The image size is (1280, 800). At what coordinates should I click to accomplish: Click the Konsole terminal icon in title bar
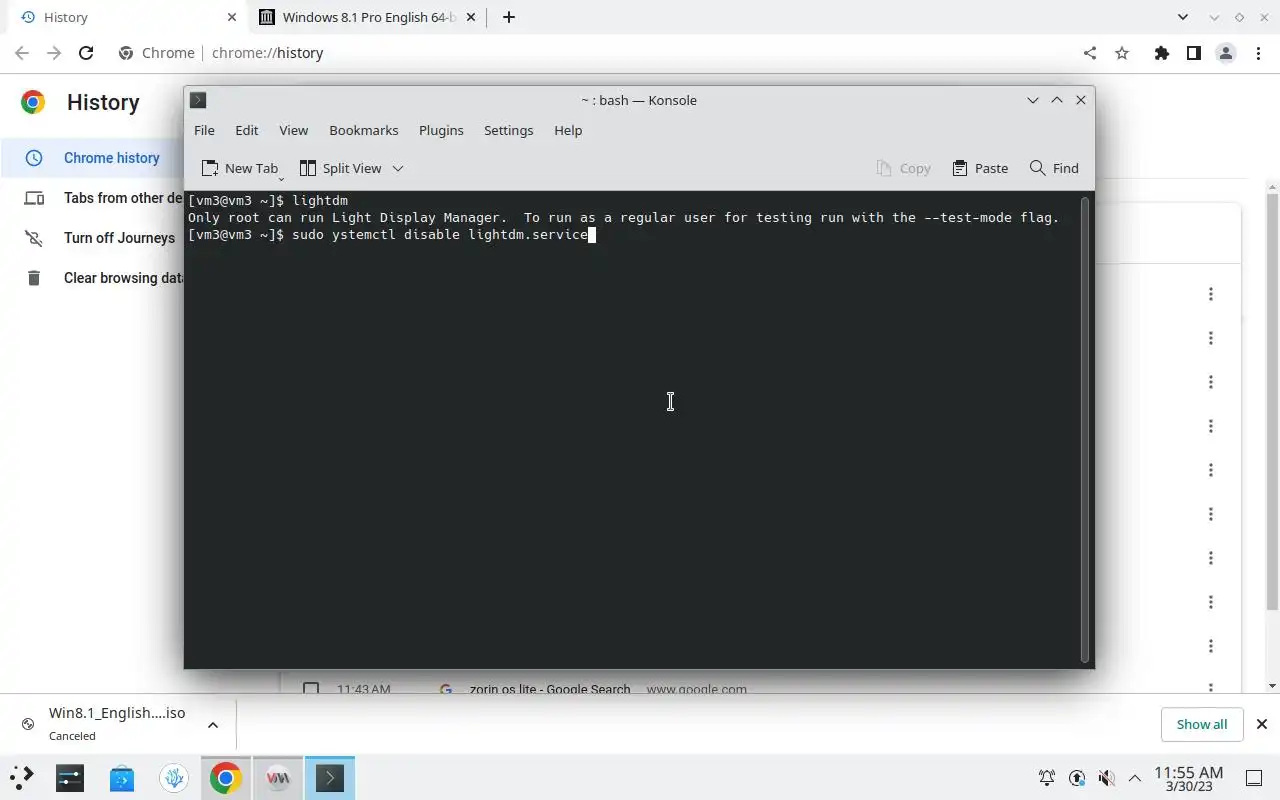pos(198,100)
